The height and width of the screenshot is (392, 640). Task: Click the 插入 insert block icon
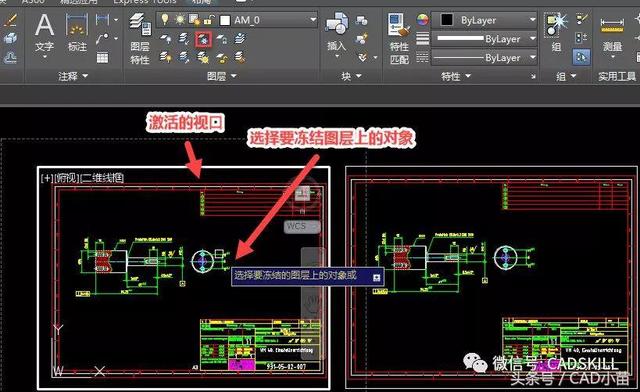click(x=337, y=32)
